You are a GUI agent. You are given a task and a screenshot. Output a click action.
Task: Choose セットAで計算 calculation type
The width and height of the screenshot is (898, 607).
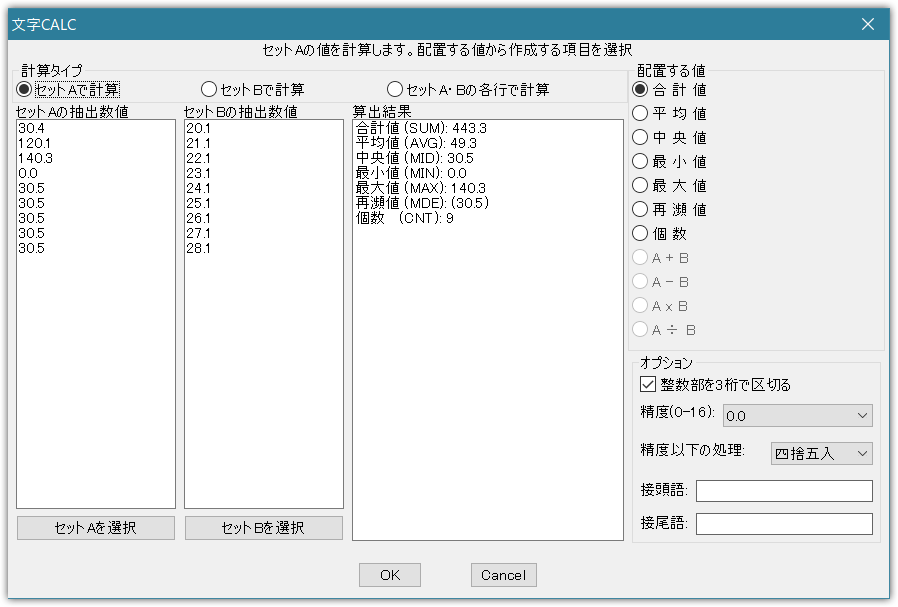tap(25, 90)
